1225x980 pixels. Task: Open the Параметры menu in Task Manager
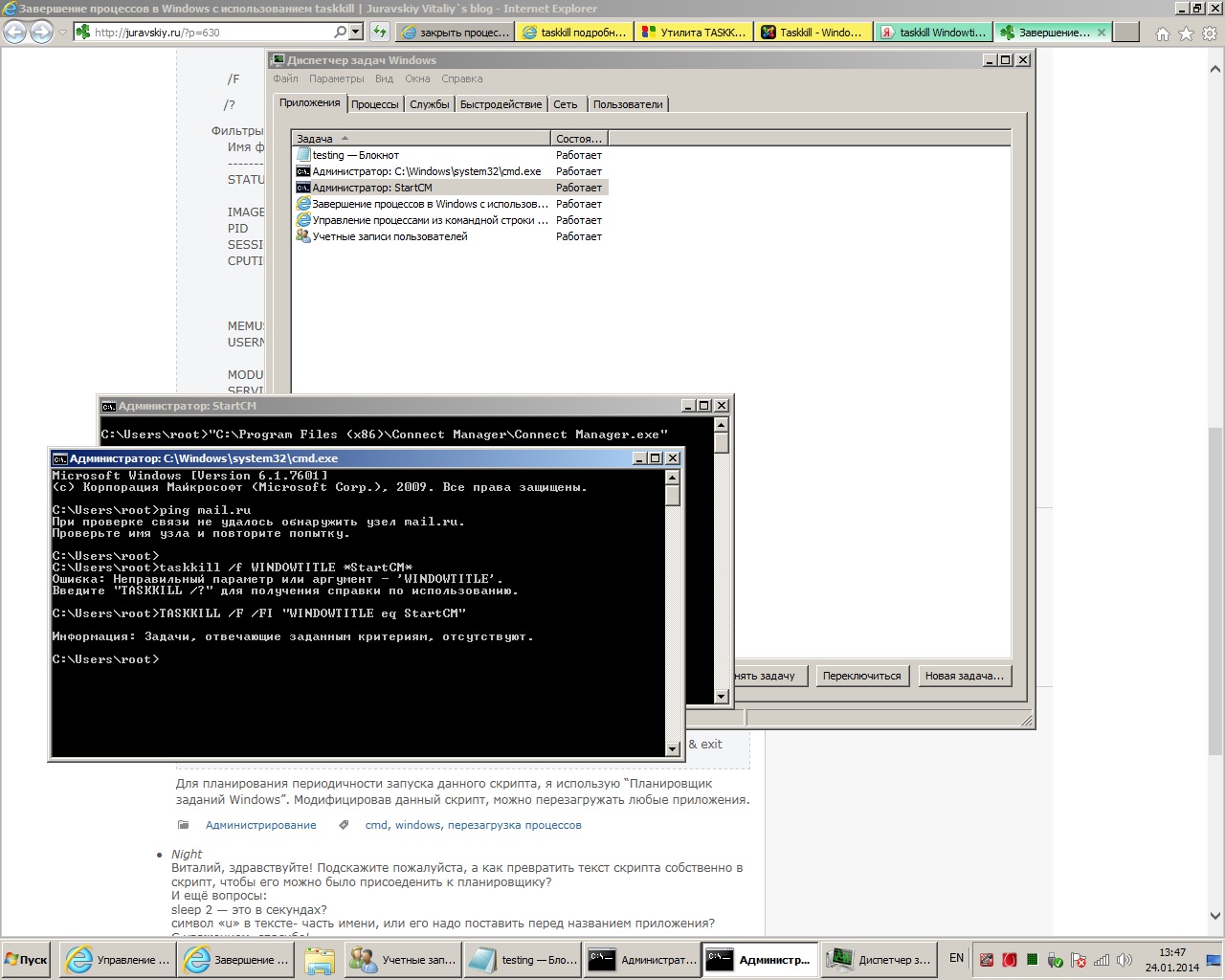pos(337,78)
